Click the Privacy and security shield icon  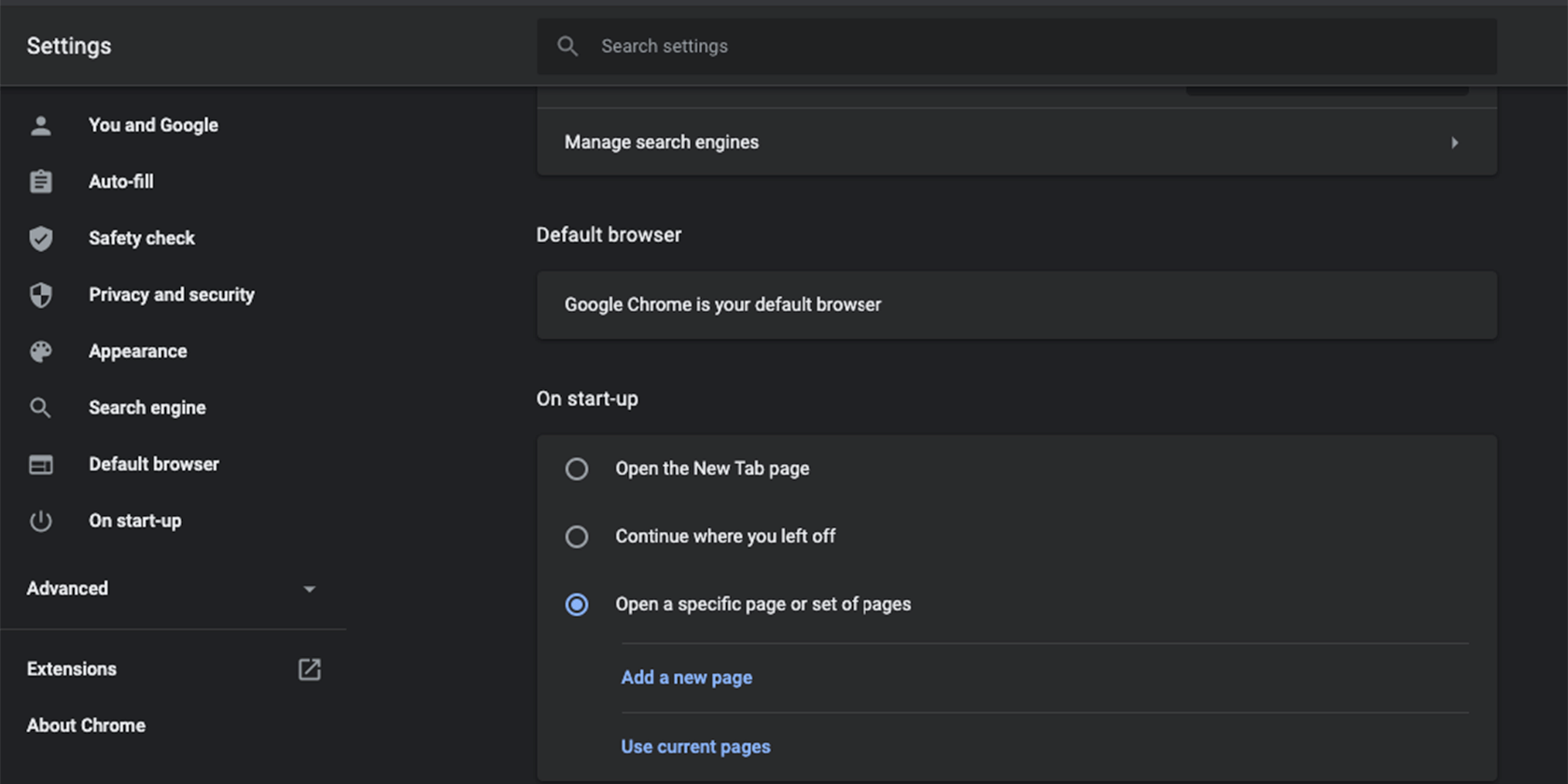(40, 295)
